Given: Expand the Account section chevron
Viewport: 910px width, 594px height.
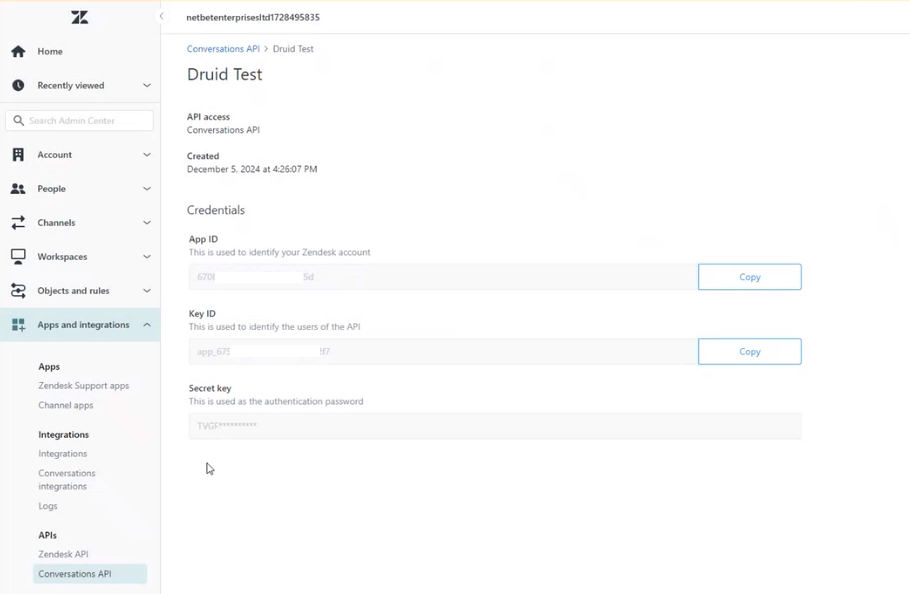Looking at the screenshot, I should 147,155.
